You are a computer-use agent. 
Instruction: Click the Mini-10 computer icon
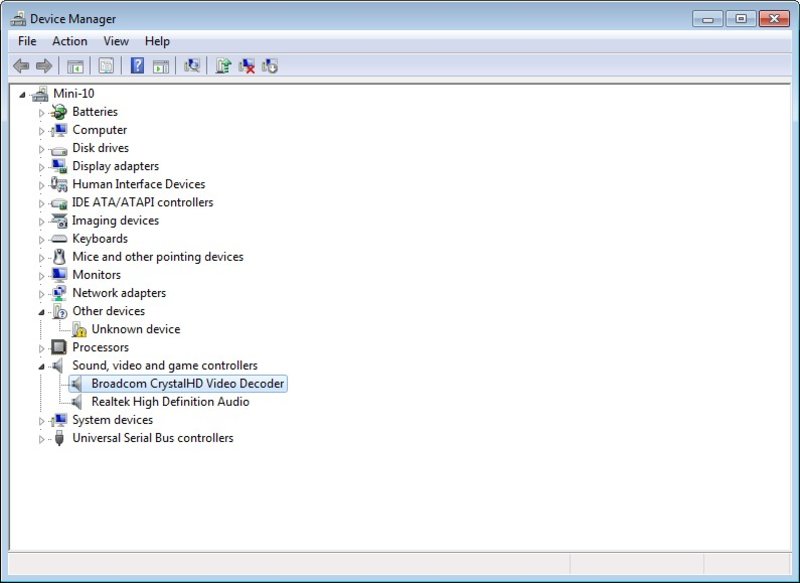click(x=40, y=94)
